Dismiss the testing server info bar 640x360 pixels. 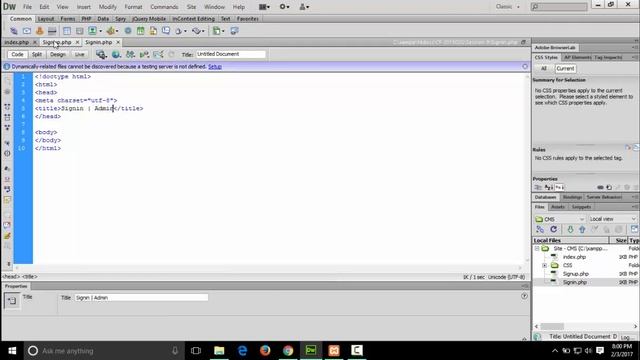point(525,67)
